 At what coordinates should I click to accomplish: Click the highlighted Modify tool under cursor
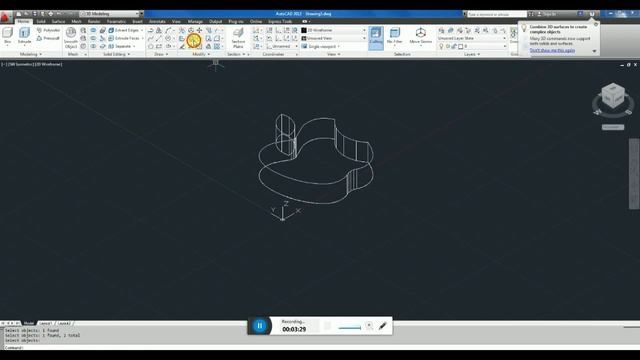194,40
